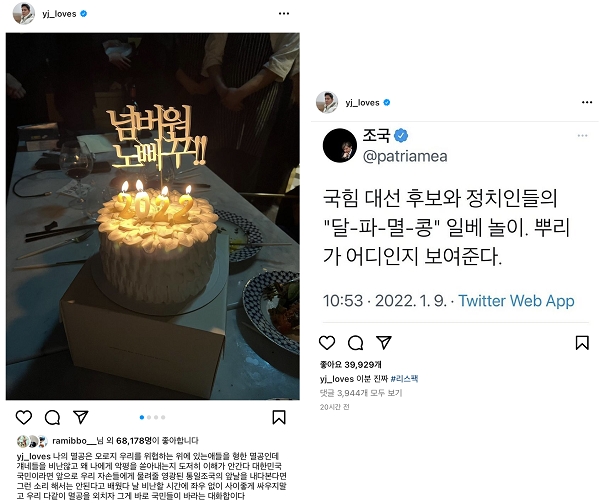Jump to second carousel dot indicator

click(149, 417)
